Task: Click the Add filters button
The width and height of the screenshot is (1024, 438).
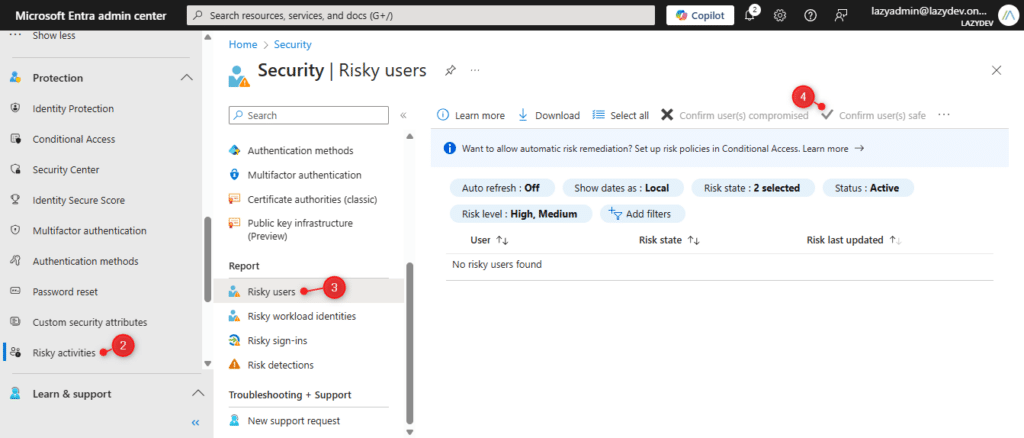Action: (x=642, y=213)
